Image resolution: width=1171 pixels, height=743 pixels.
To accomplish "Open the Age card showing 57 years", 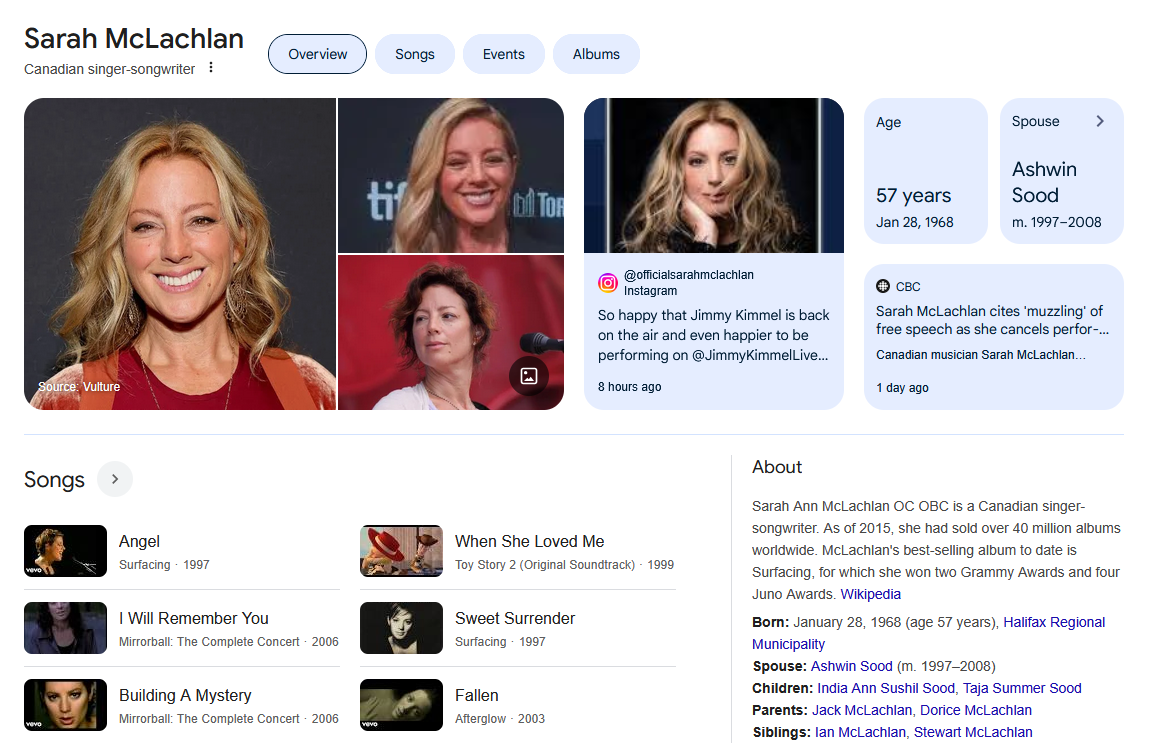I will pyautogui.click(x=926, y=171).
